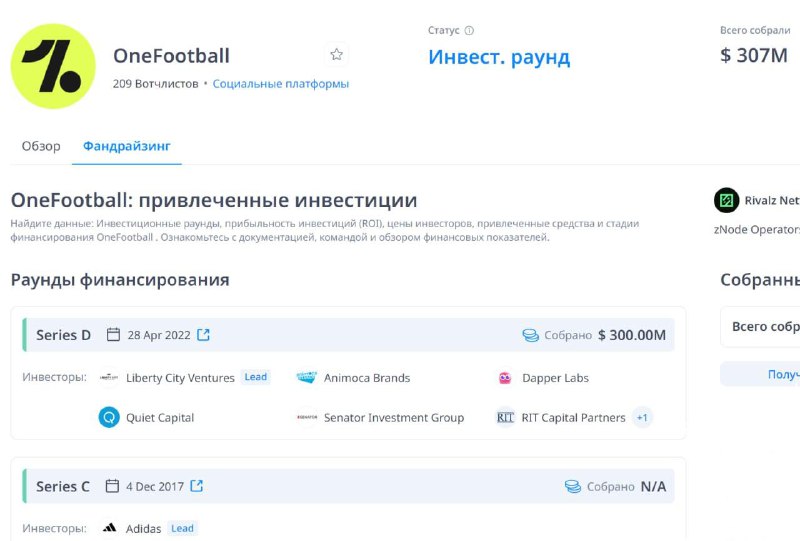Viewport: 800px width, 541px height.
Task: Open Senator Investment Group investor
Action: (x=394, y=417)
